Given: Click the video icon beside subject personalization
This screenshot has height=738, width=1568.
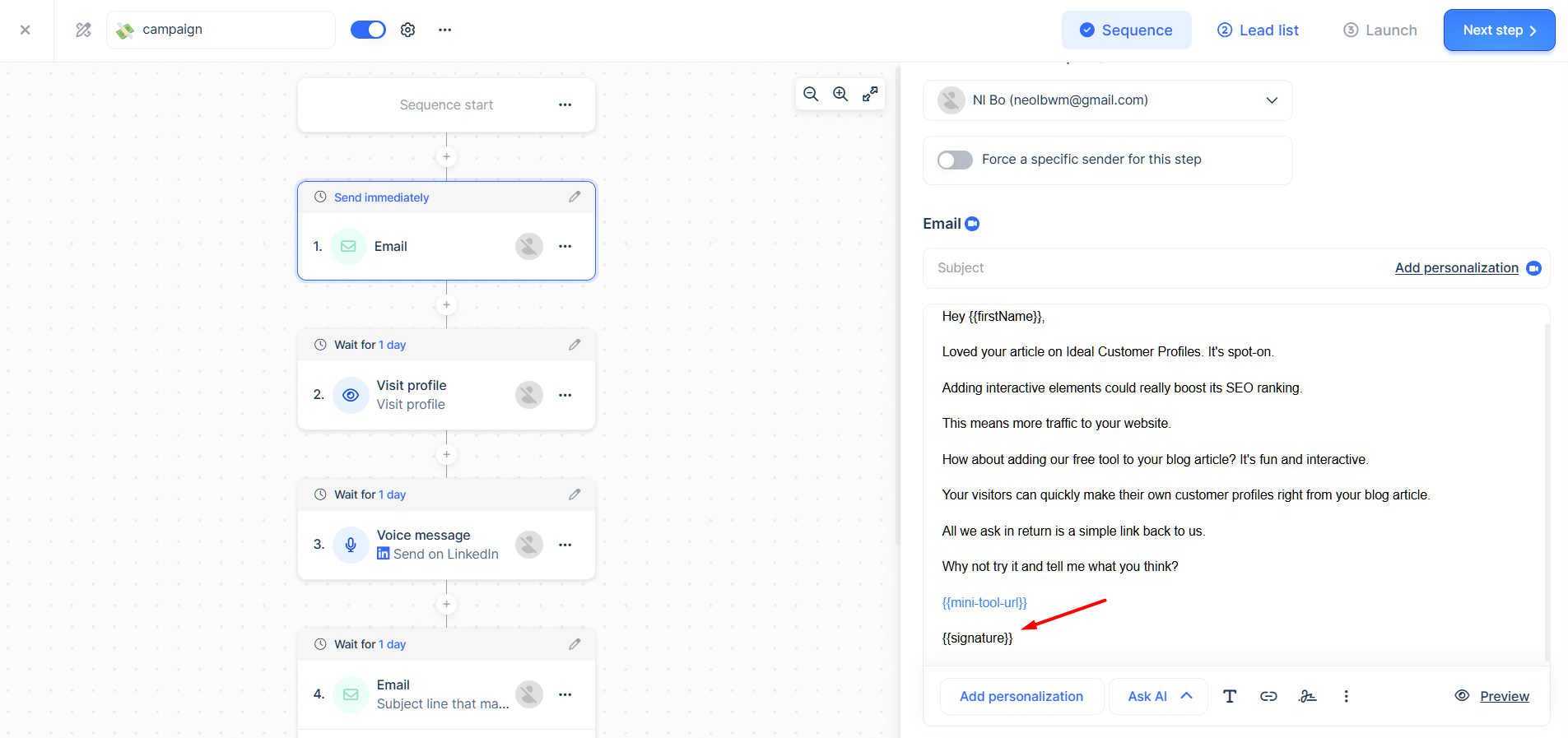Looking at the screenshot, I should [x=1533, y=268].
